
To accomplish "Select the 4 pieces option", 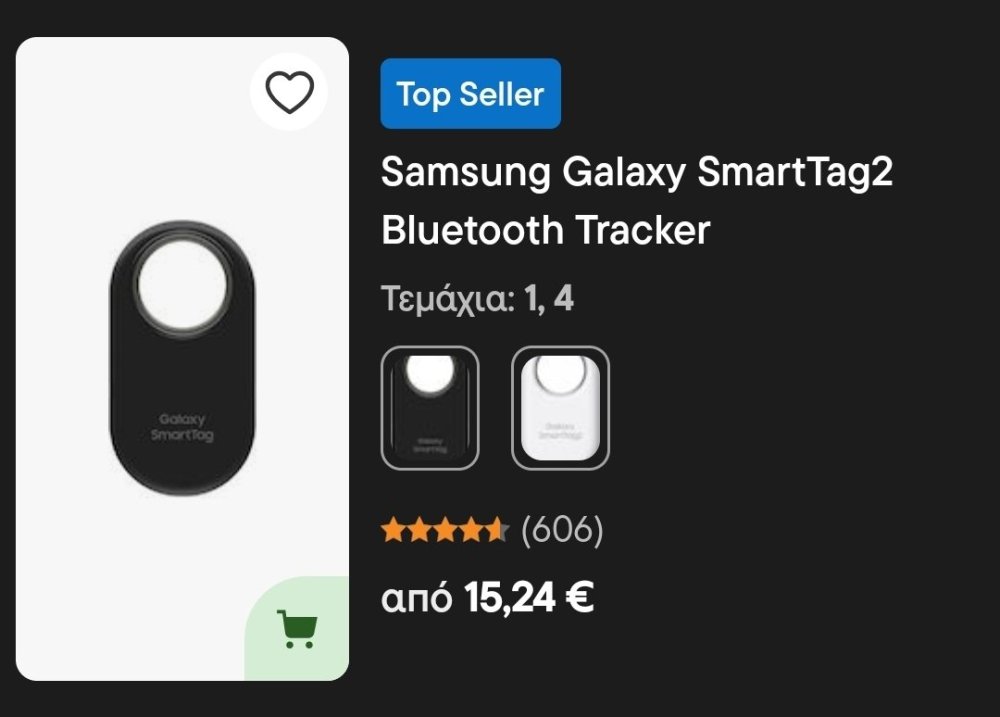I will (x=564, y=299).
